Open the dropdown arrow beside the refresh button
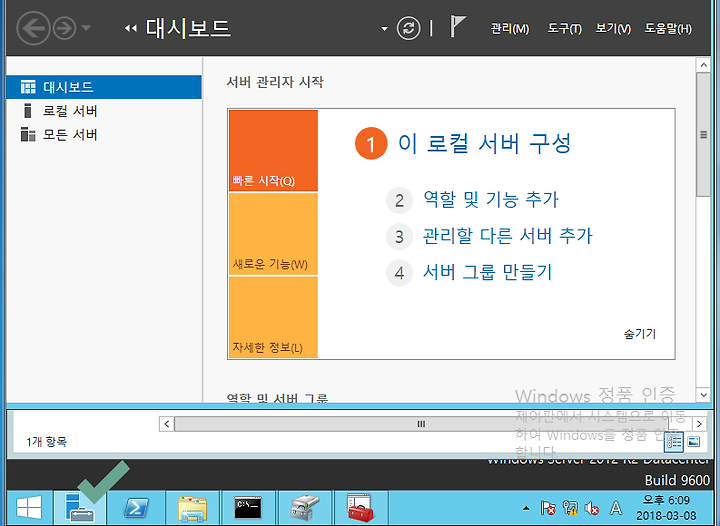Screen dimensions: 720x526 [x=384, y=29]
